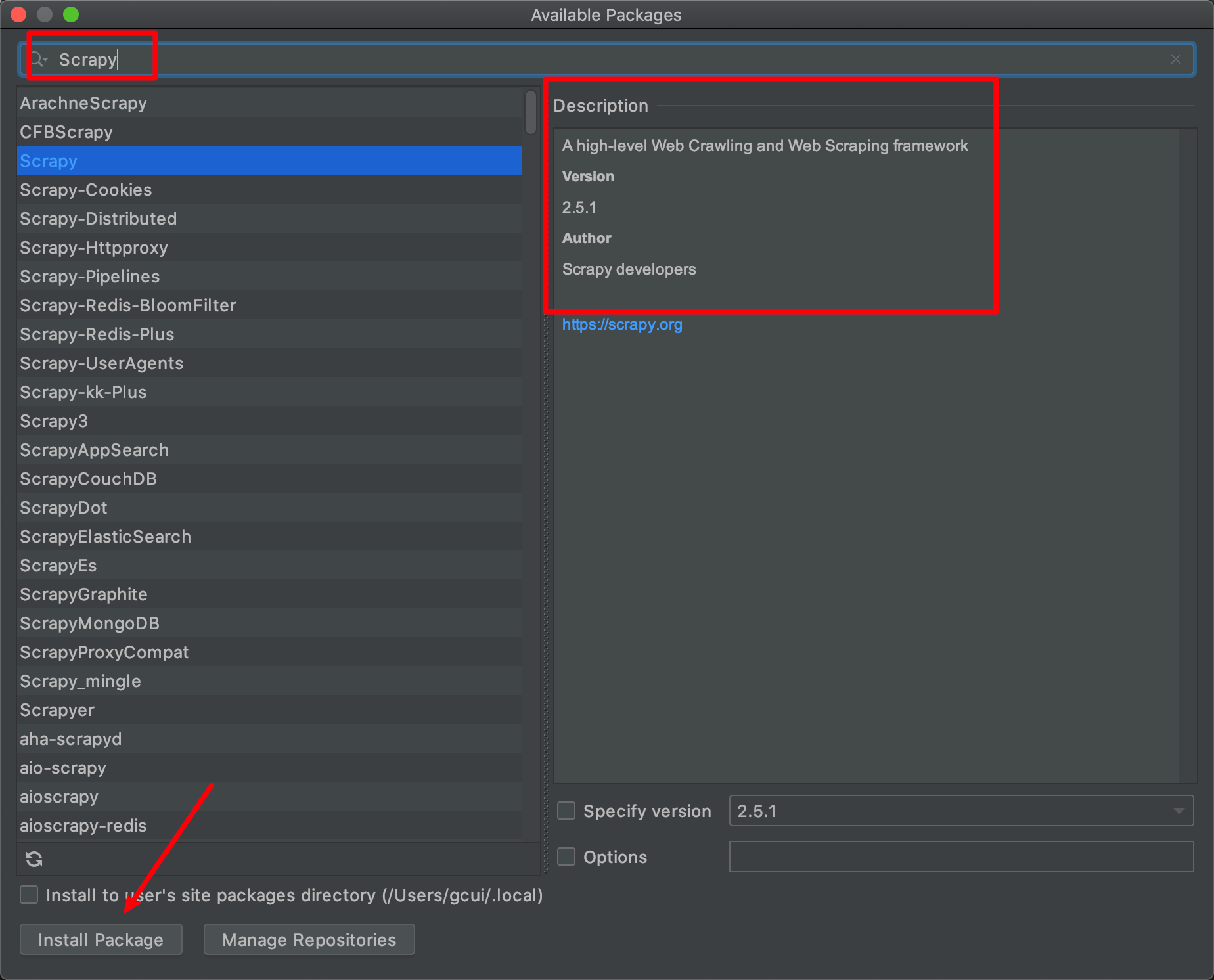Click the search magnifier icon

point(39,60)
